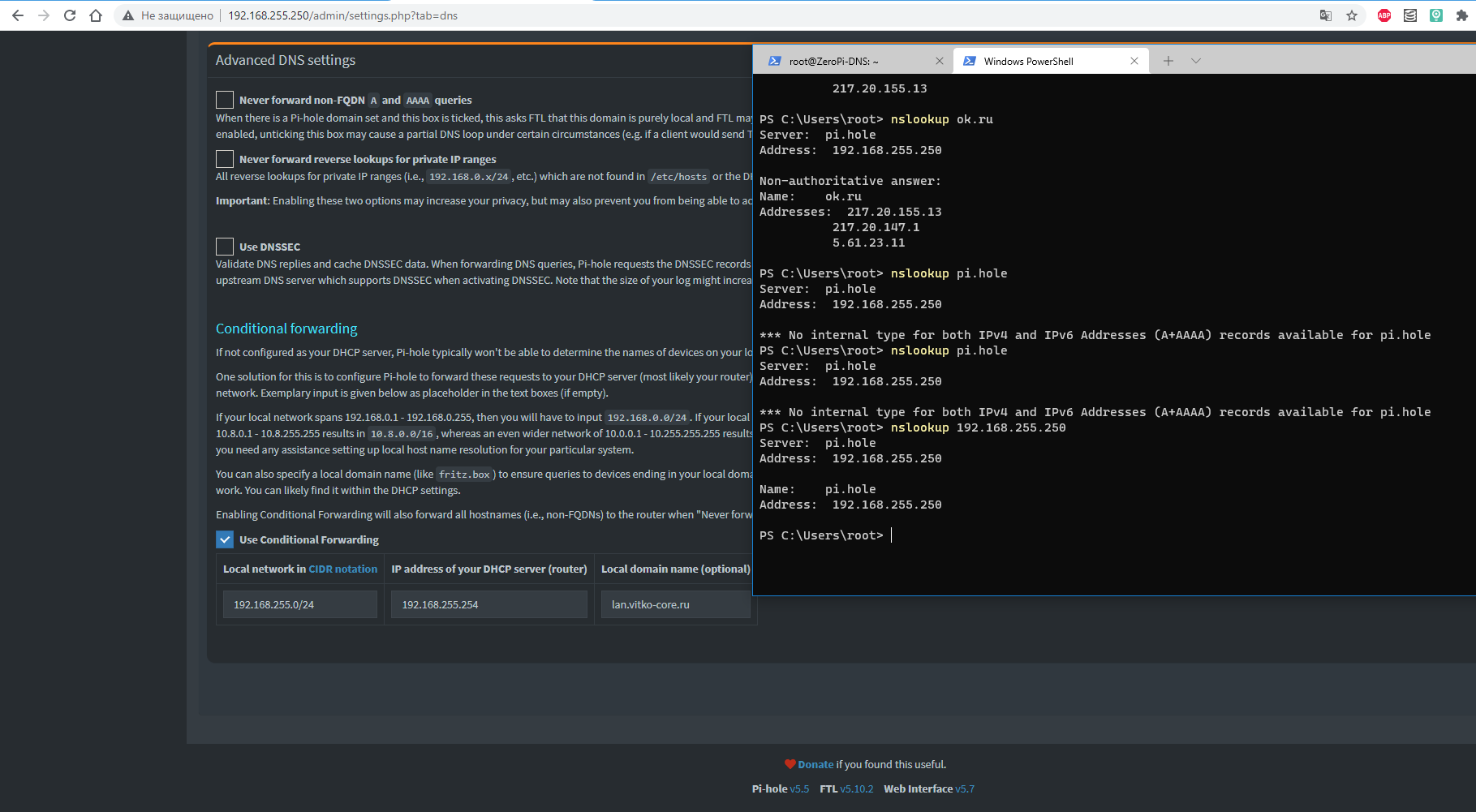Image resolution: width=1476 pixels, height=812 pixels.
Task: Click the terminal prompt input line
Action: click(x=826, y=535)
